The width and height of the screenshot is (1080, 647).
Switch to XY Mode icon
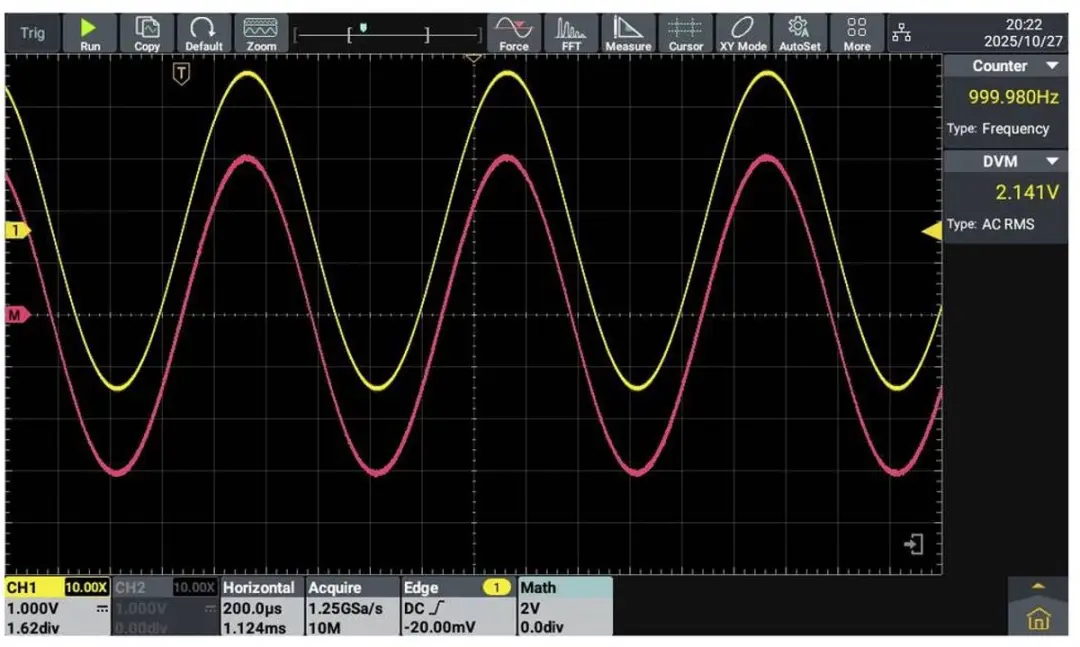(742, 34)
